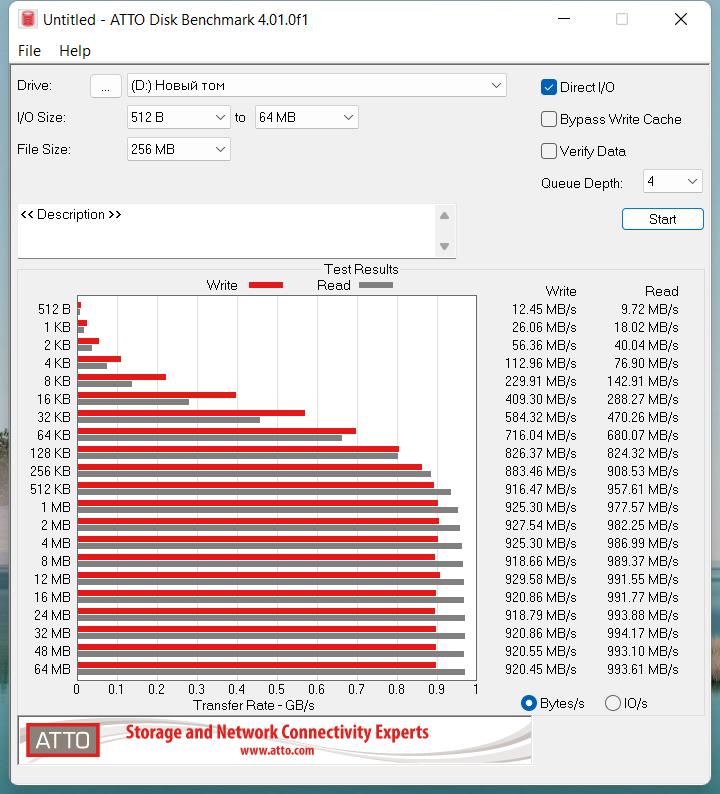
Task: Click write value 929.58 MB/s
Action: tap(541, 579)
